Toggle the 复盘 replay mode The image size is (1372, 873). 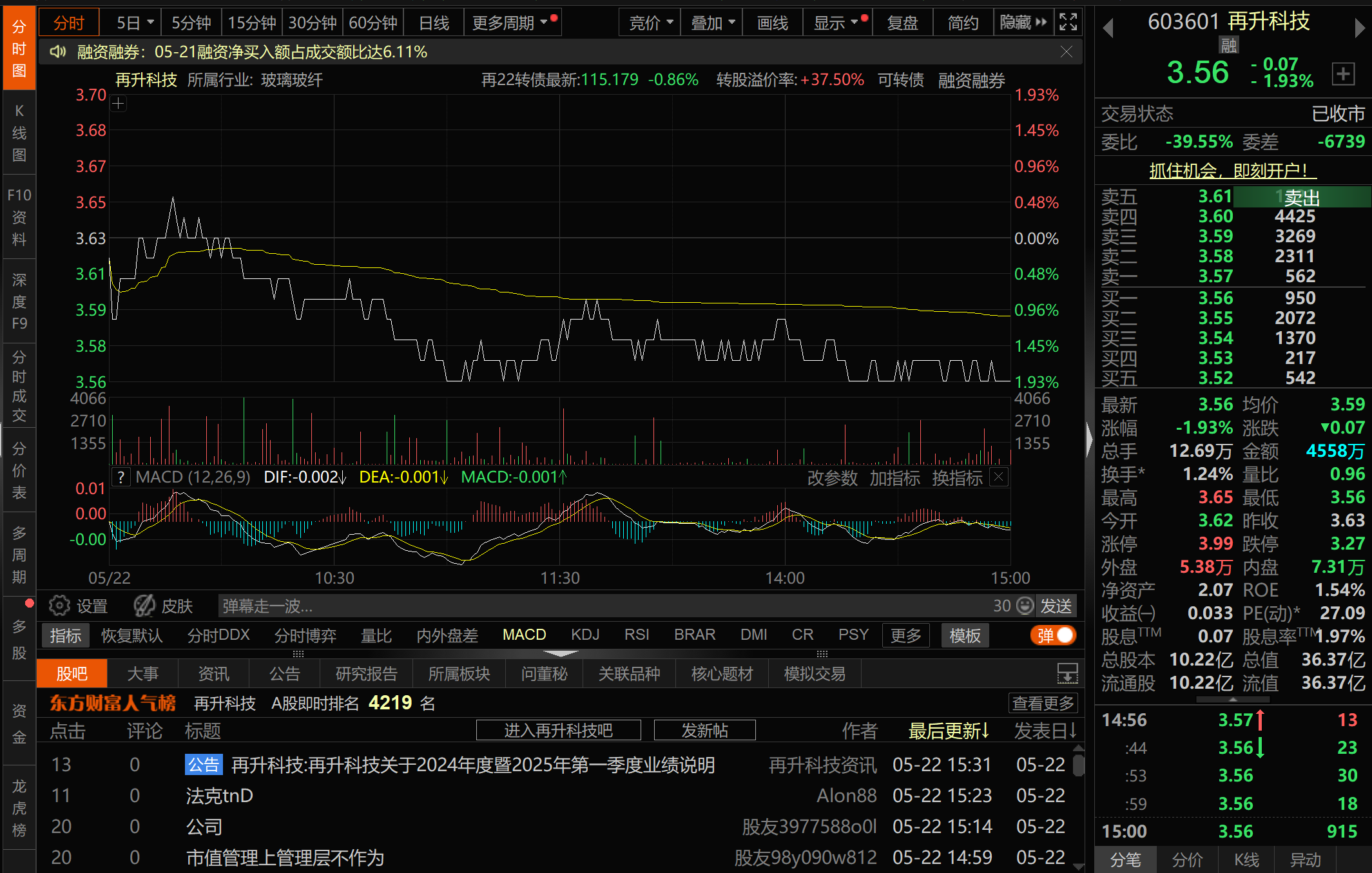tap(902, 23)
